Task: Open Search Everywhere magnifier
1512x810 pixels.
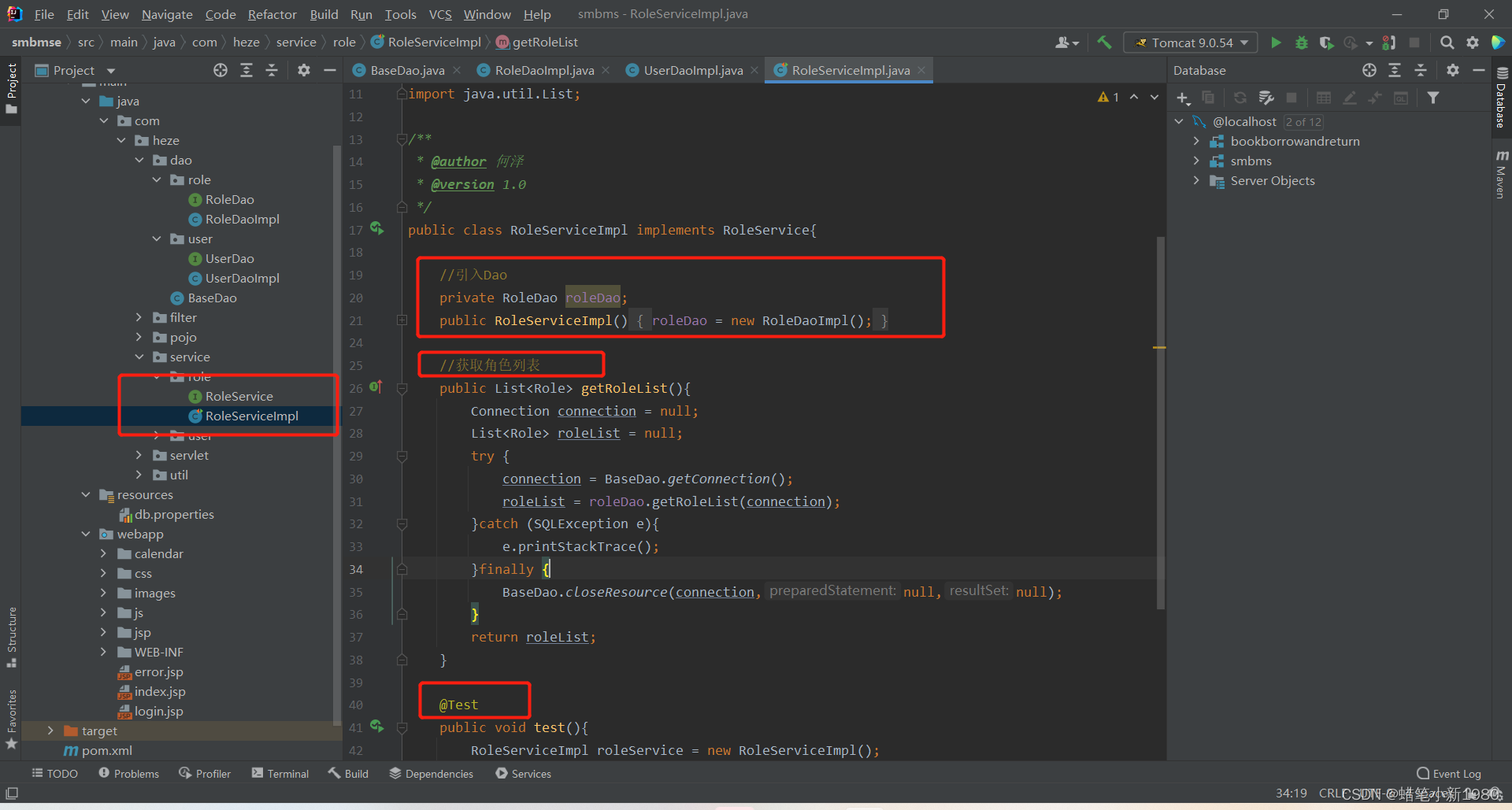Action: [1447, 43]
